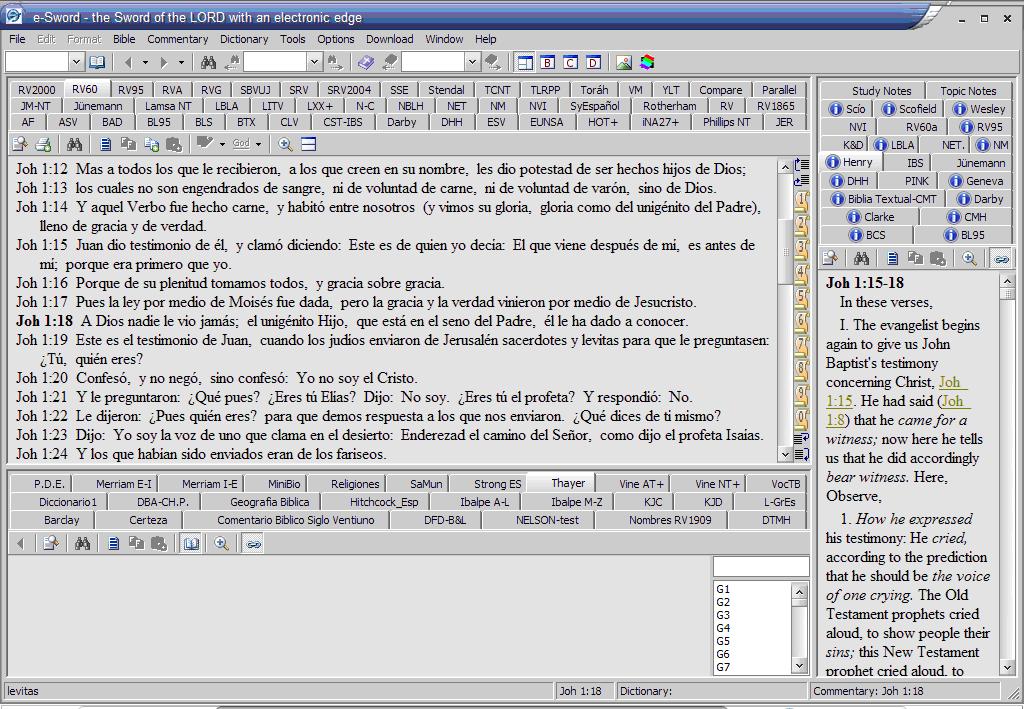
Task: Toggle the window layout view button
Action: coord(525,63)
